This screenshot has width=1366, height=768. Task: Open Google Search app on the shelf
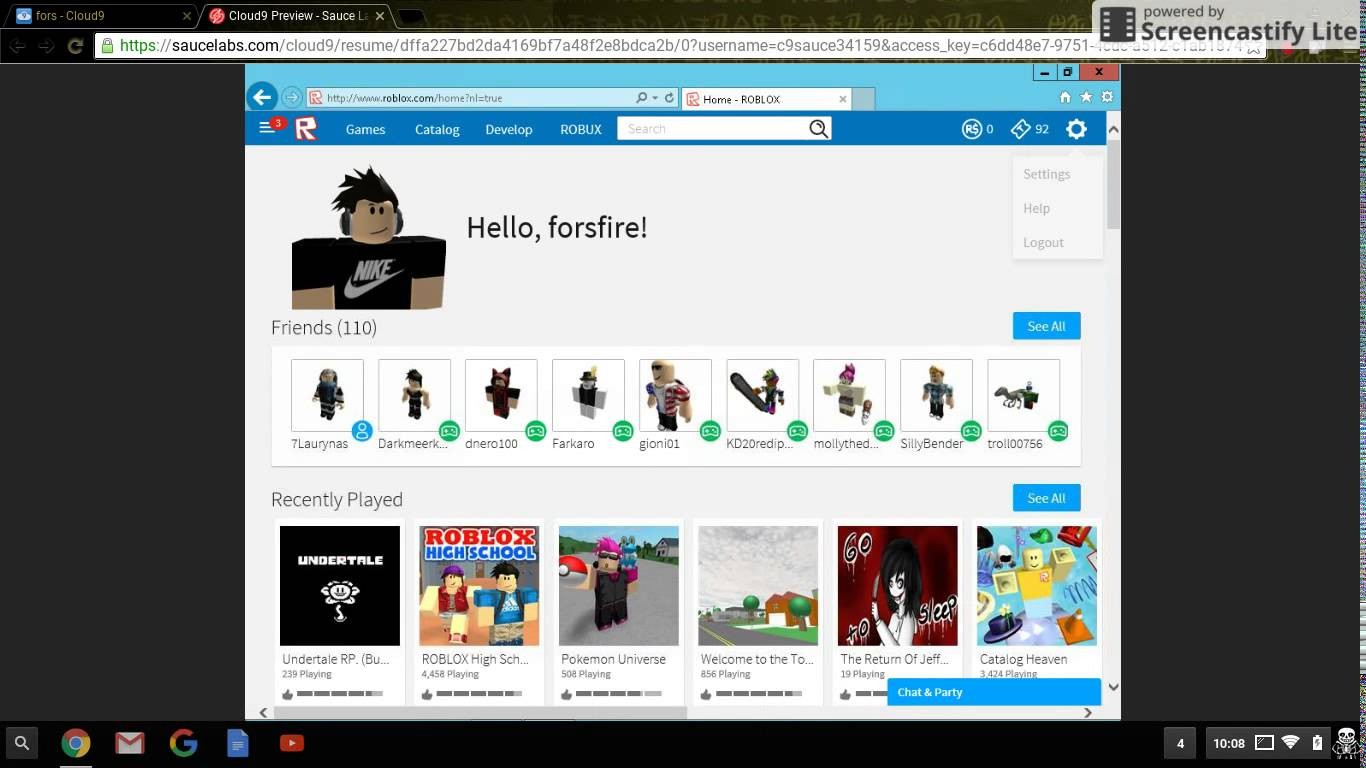point(184,743)
